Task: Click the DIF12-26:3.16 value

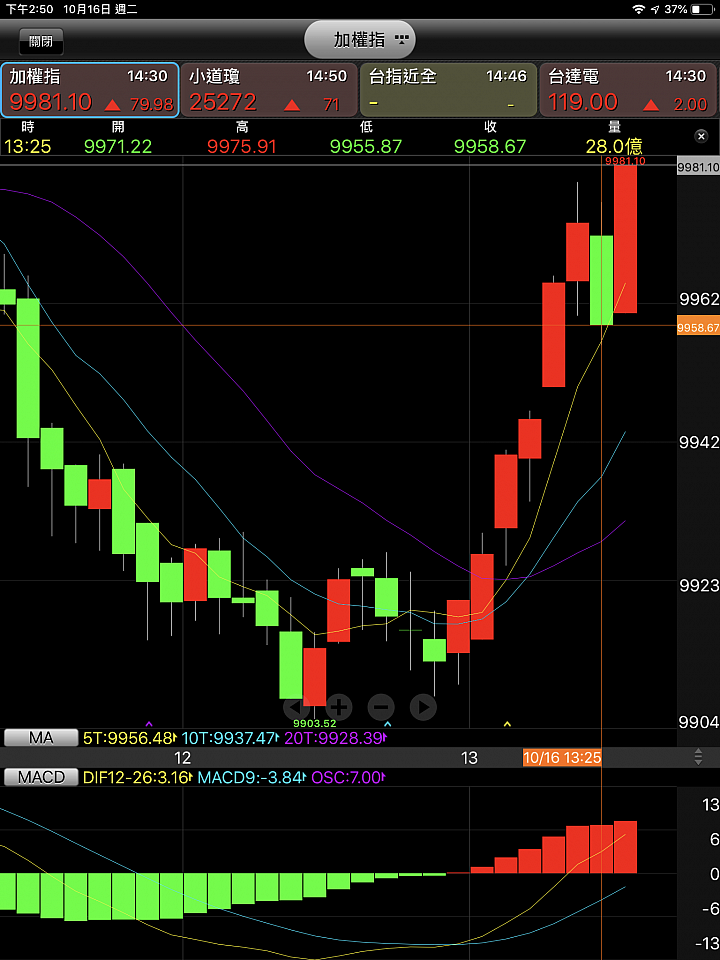Action: (x=138, y=778)
